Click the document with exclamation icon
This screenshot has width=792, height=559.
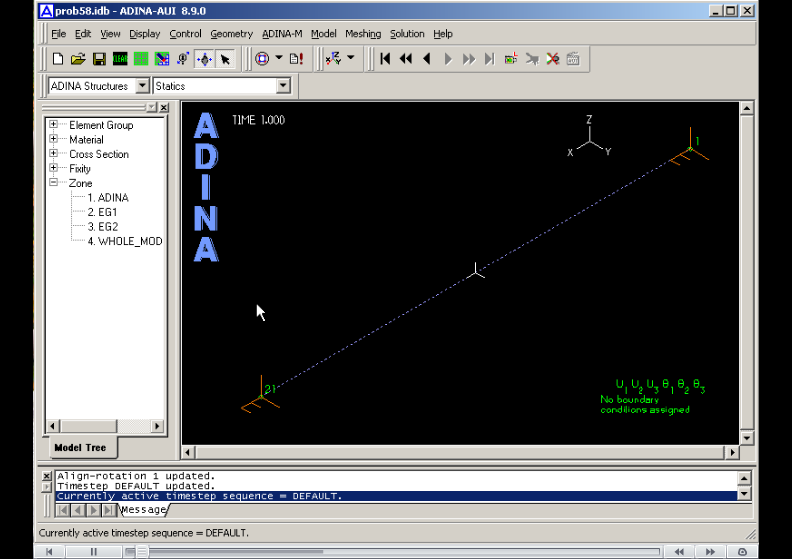[x=296, y=59]
